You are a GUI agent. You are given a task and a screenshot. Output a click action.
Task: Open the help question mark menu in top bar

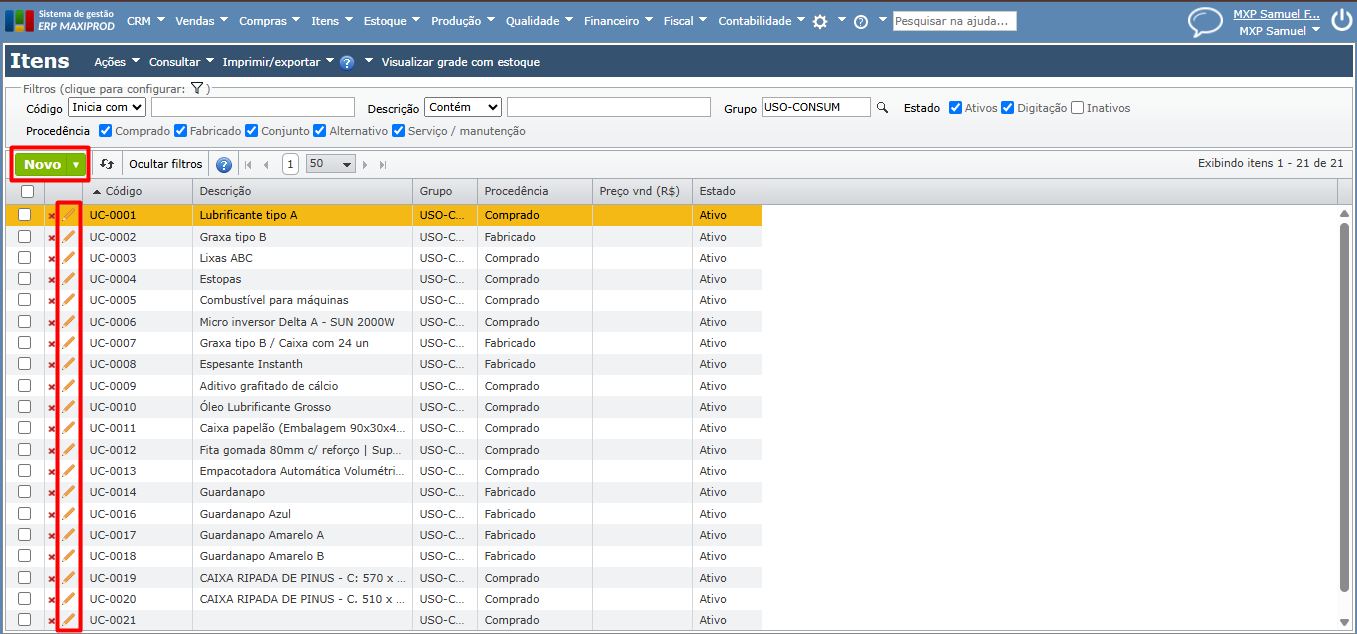pyautogui.click(x=860, y=21)
